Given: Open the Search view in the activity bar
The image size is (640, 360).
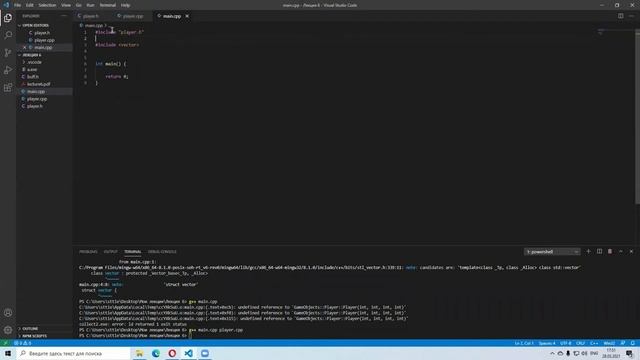Looking at the screenshot, I should tap(8, 35).
